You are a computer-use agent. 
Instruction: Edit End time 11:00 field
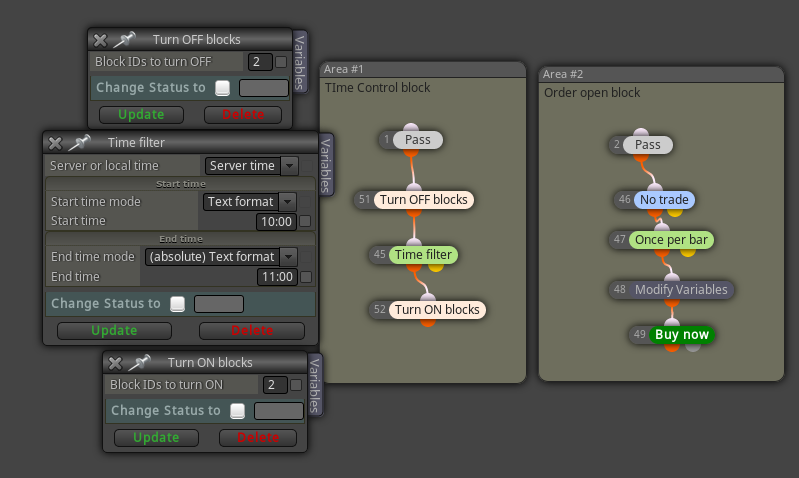click(277, 277)
